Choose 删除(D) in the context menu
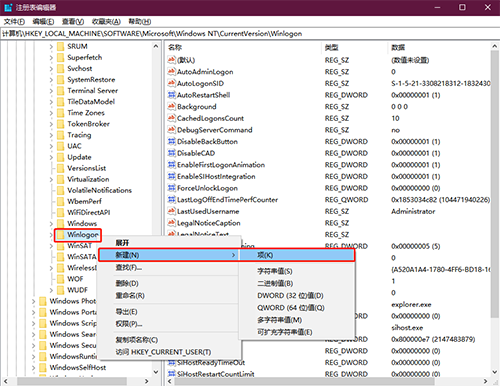The height and width of the screenshot is (386, 500). click(x=169, y=283)
